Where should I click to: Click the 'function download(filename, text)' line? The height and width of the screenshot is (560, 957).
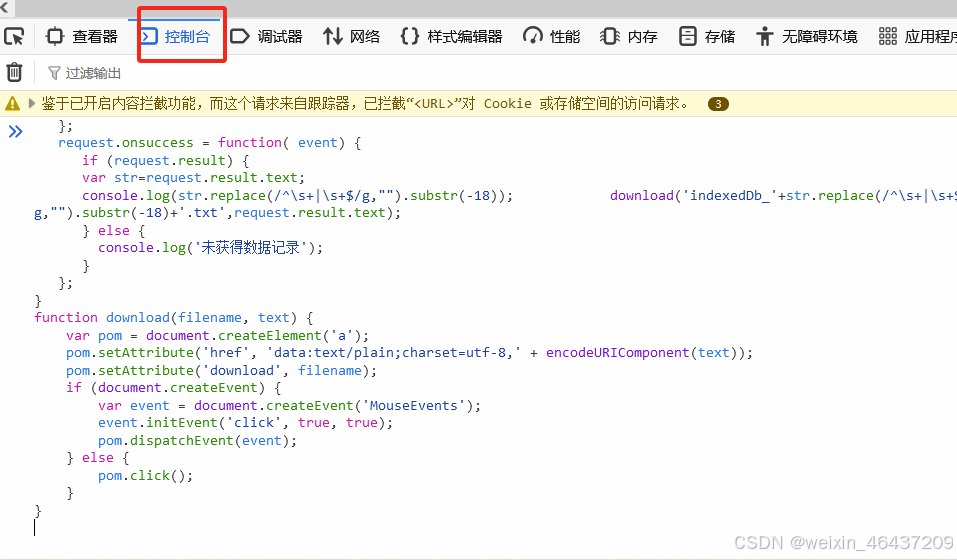[x=174, y=318]
